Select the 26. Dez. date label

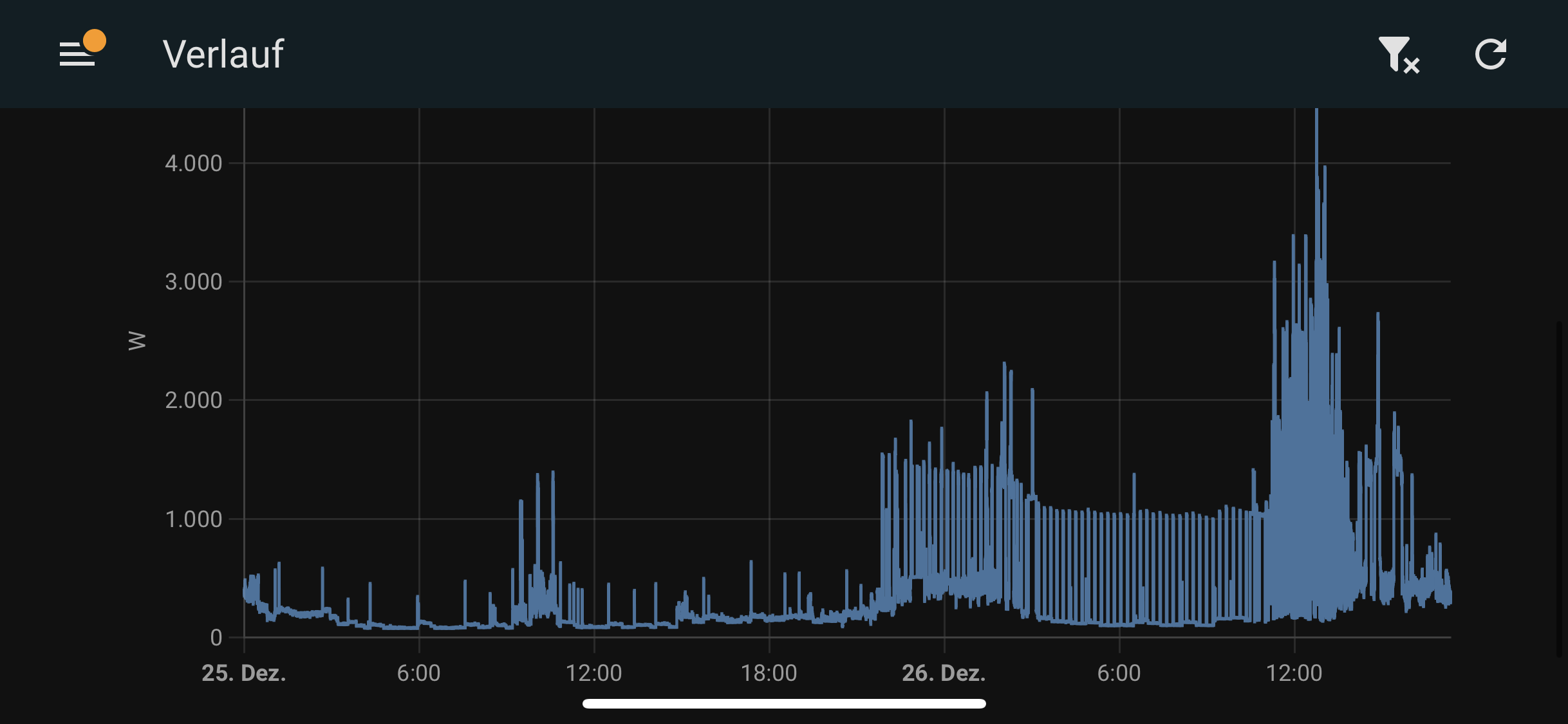tap(944, 673)
